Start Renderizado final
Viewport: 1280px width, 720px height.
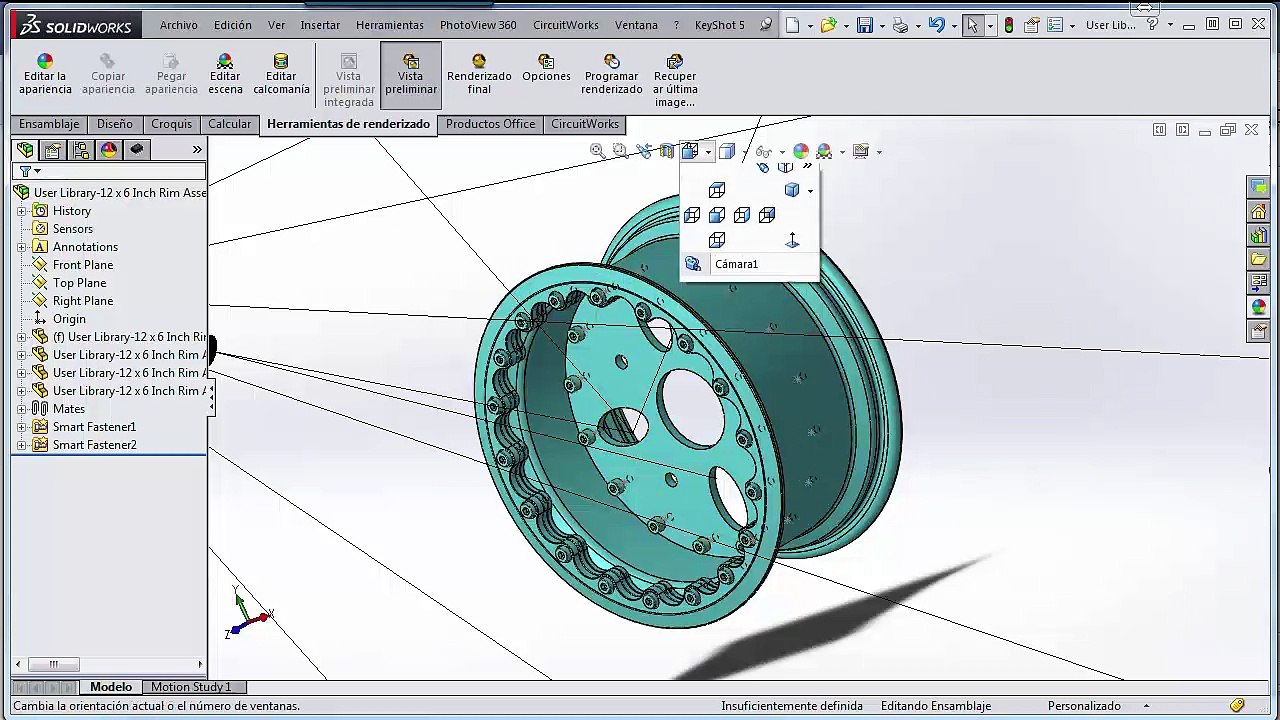pyautogui.click(x=479, y=75)
